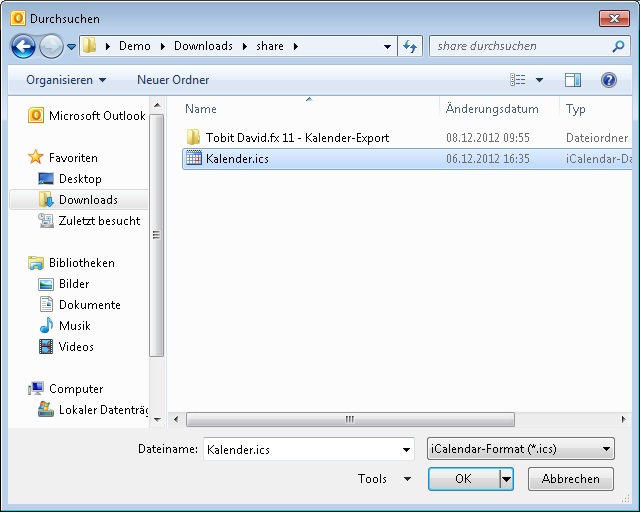The width and height of the screenshot is (640, 512).
Task: Click the refresh button beside address bar
Action: pos(409,46)
